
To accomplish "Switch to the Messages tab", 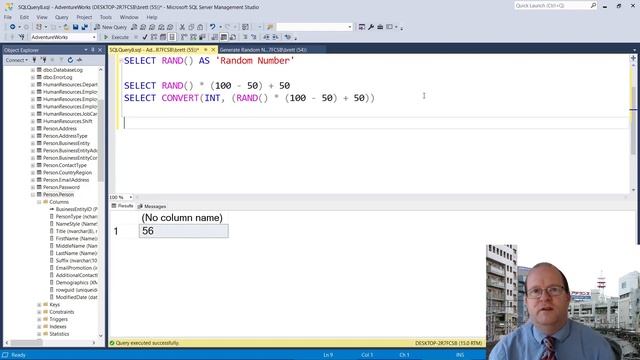I will point(152,207).
